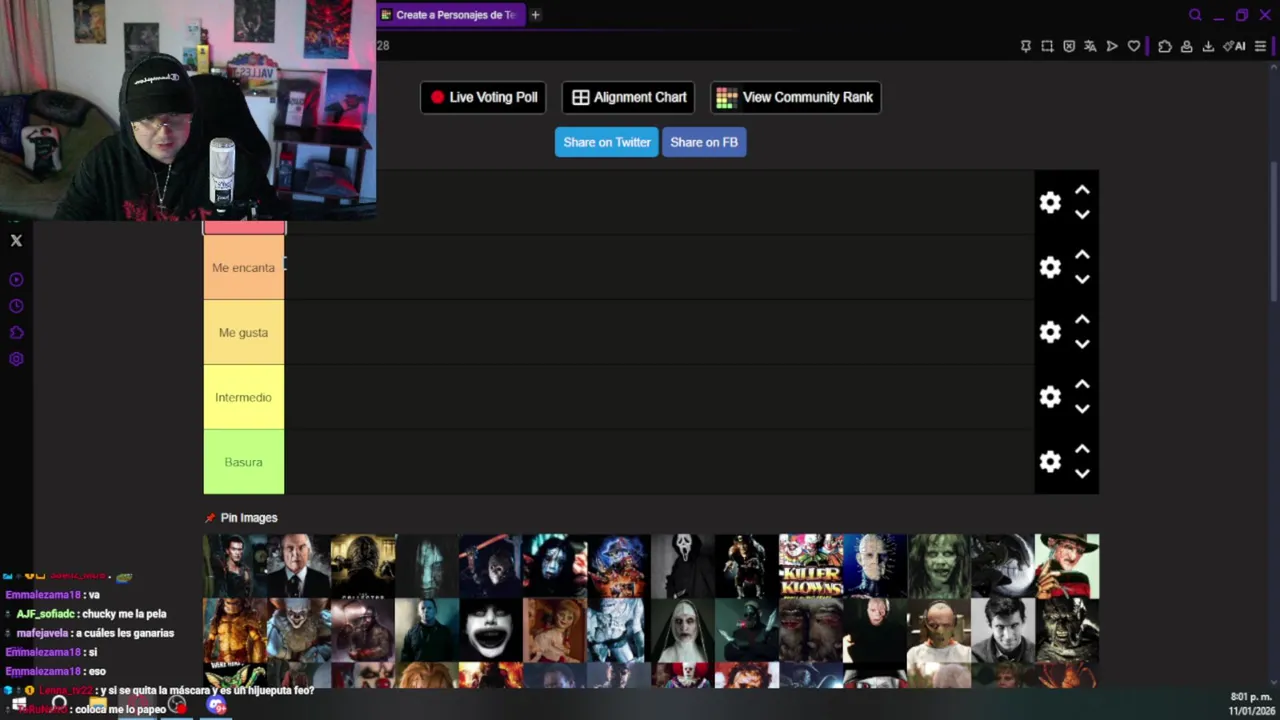Image resolution: width=1280 pixels, height=720 pixels.
Task: Add page to bookmarks with heart icon
Action: tap(1134, 46)
